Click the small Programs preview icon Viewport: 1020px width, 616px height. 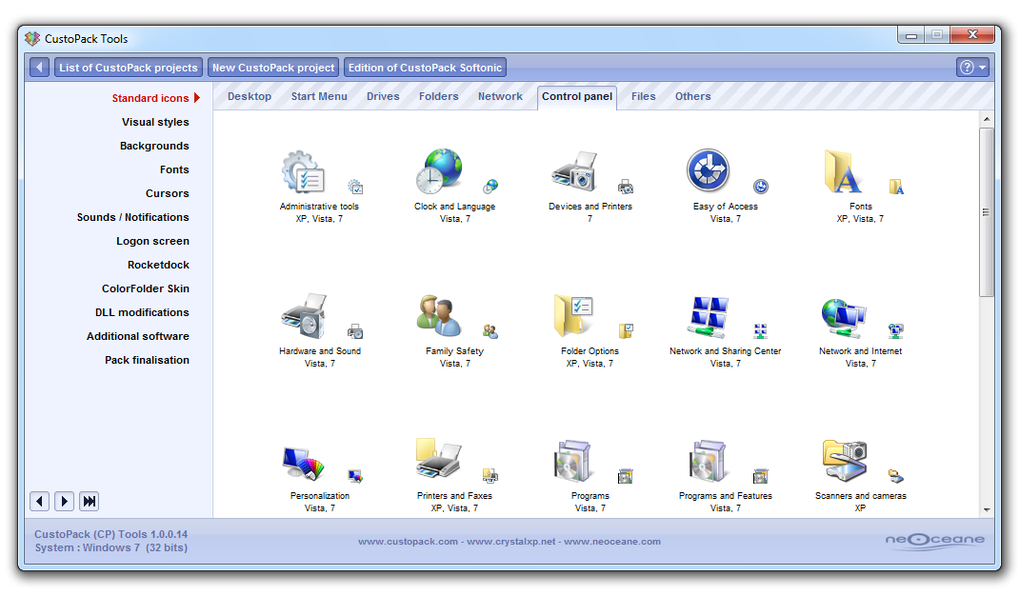click(625, 476)
